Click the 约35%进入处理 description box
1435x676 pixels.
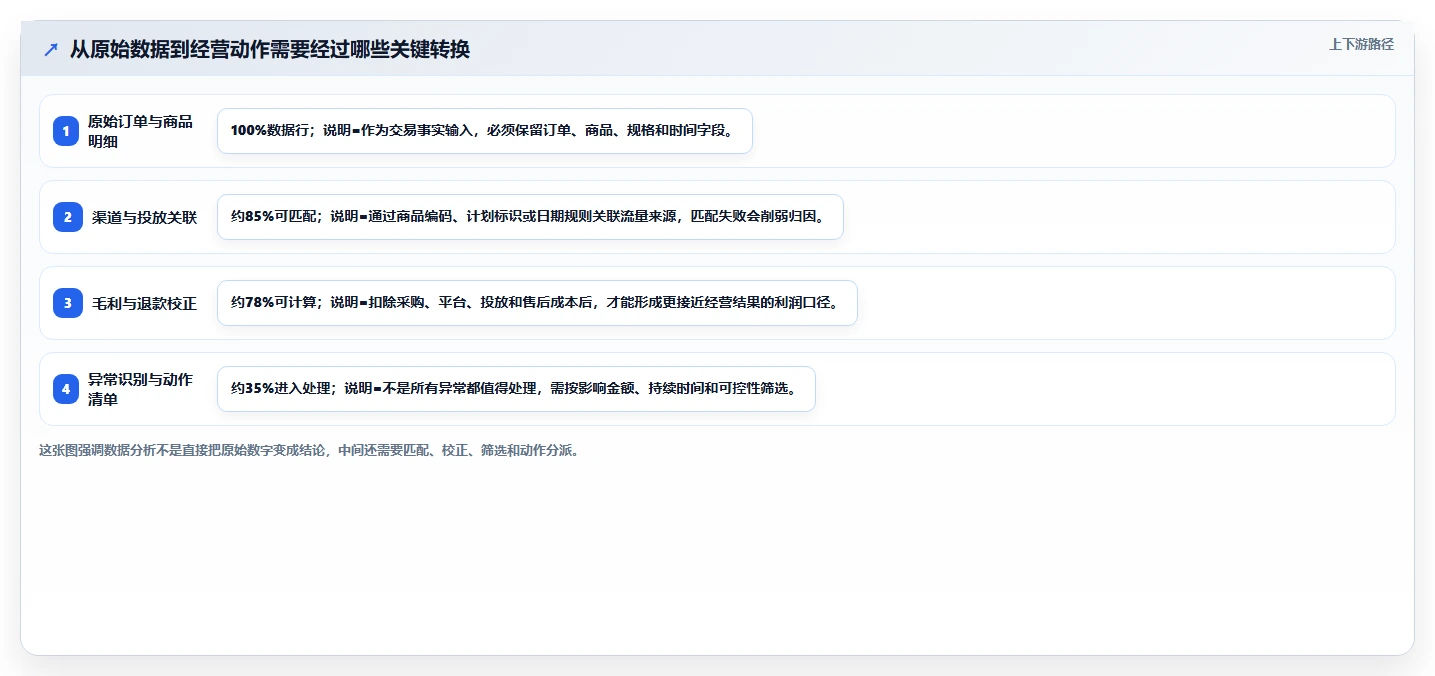[516, 389]
